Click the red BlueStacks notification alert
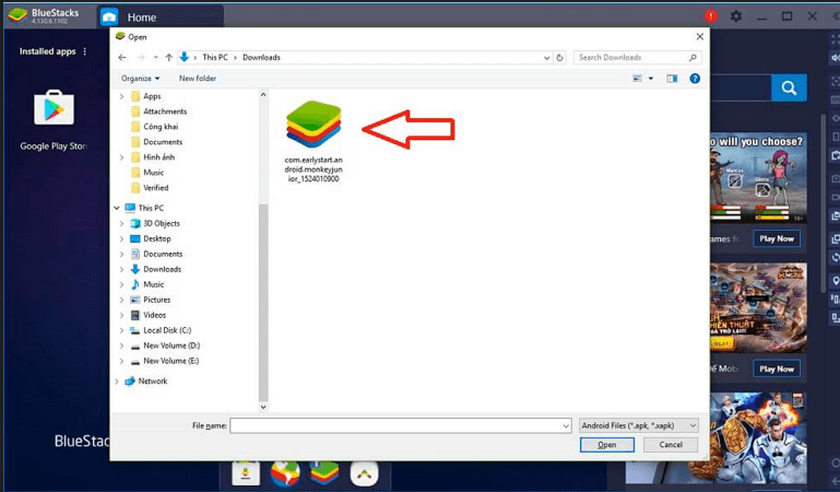840x492 pixels. click(711, 16)
